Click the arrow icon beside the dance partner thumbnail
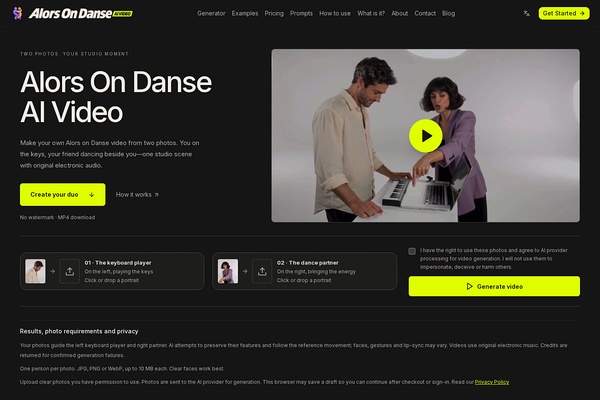This screenshot has width=600, height=400. pyautogui.click(x=245, y=271)
